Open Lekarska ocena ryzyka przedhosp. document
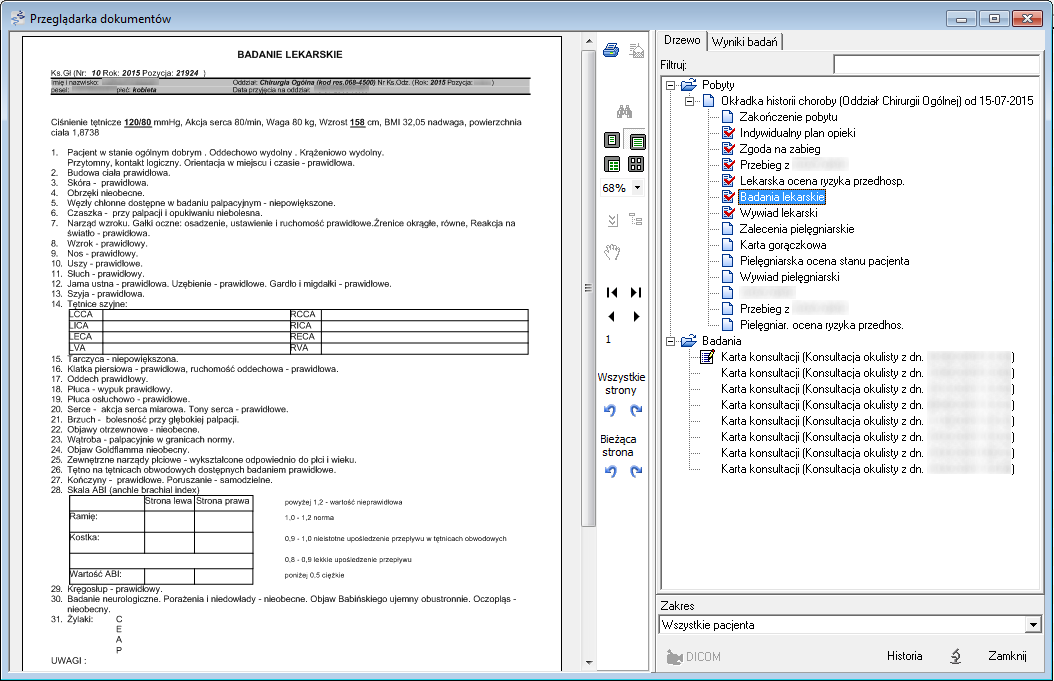1054x681 pixels. coord(821,181)
